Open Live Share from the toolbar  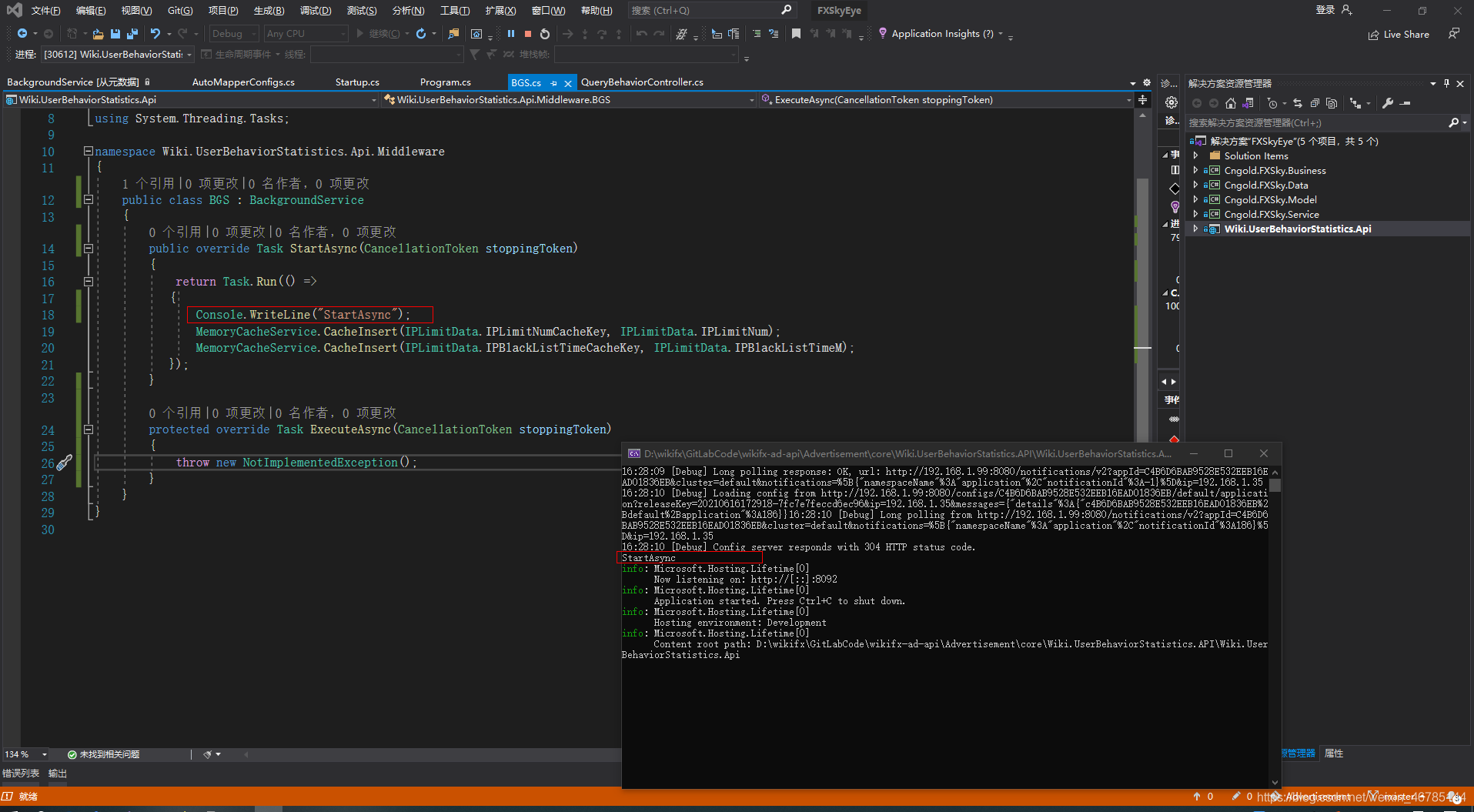(1399, 34)
